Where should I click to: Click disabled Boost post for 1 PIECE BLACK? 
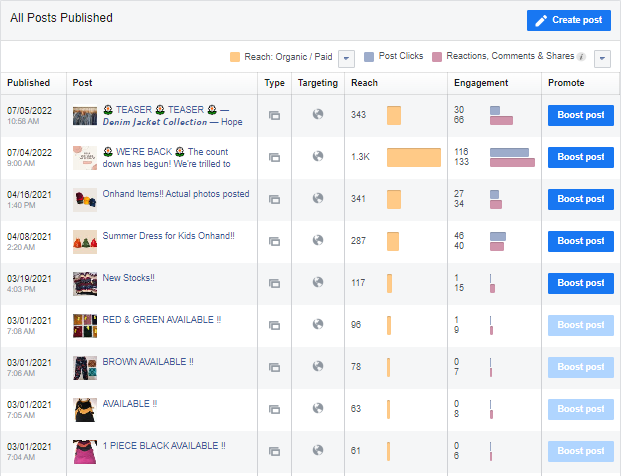pos(581,451)
